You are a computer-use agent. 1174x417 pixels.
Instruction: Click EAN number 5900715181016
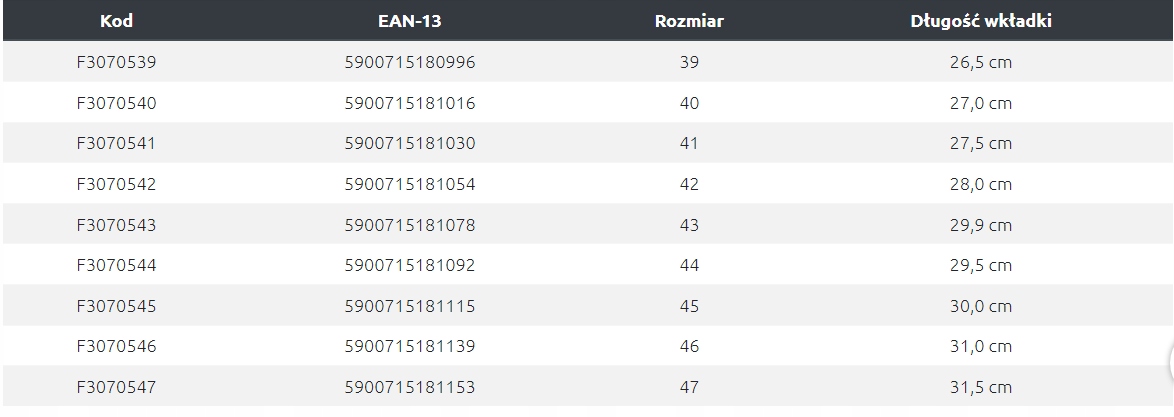pyautogui.click(x=410, y=103)
